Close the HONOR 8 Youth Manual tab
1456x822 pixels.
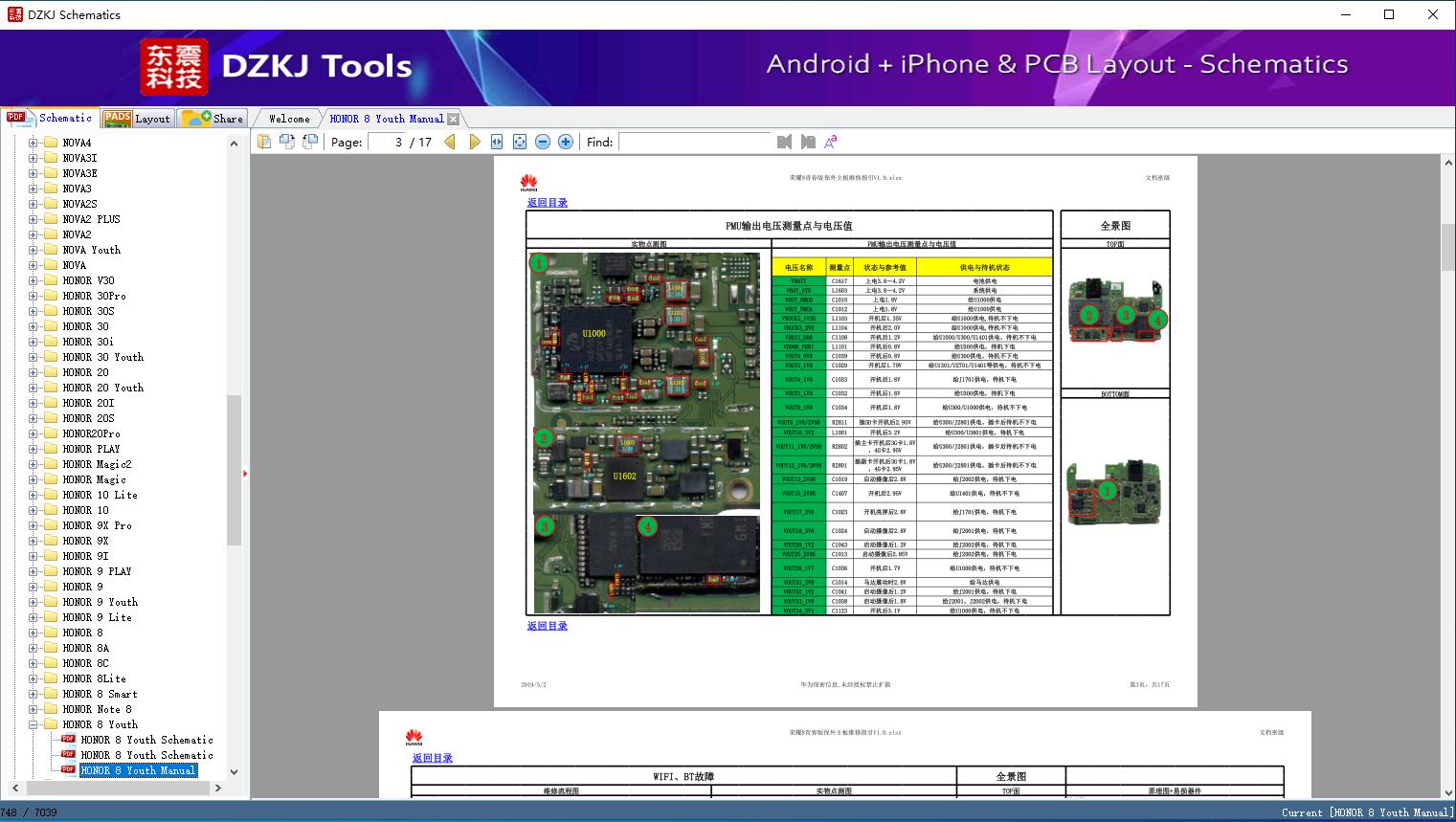[454, 119]
